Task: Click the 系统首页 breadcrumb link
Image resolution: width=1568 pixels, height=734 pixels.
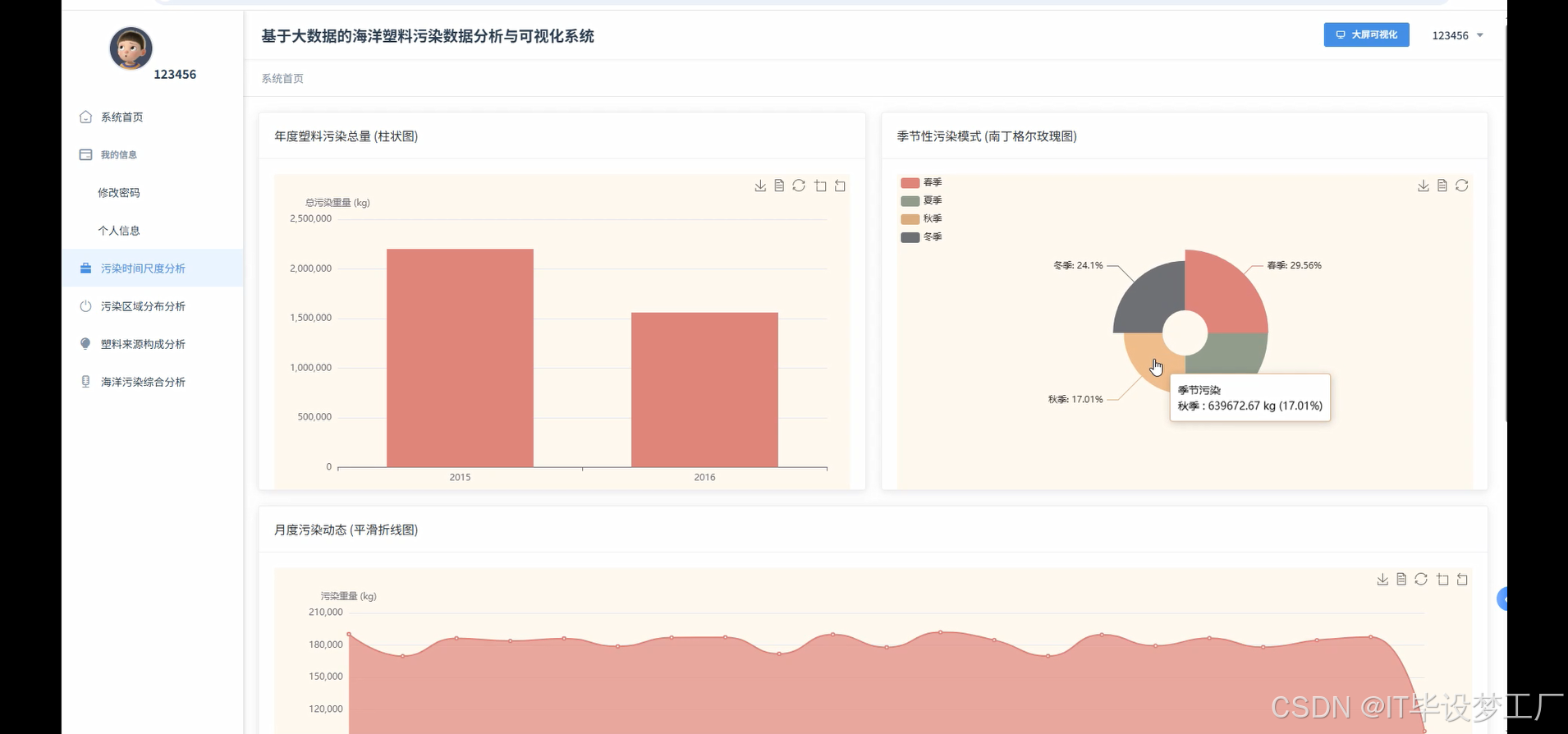Action: click(282, 79)
